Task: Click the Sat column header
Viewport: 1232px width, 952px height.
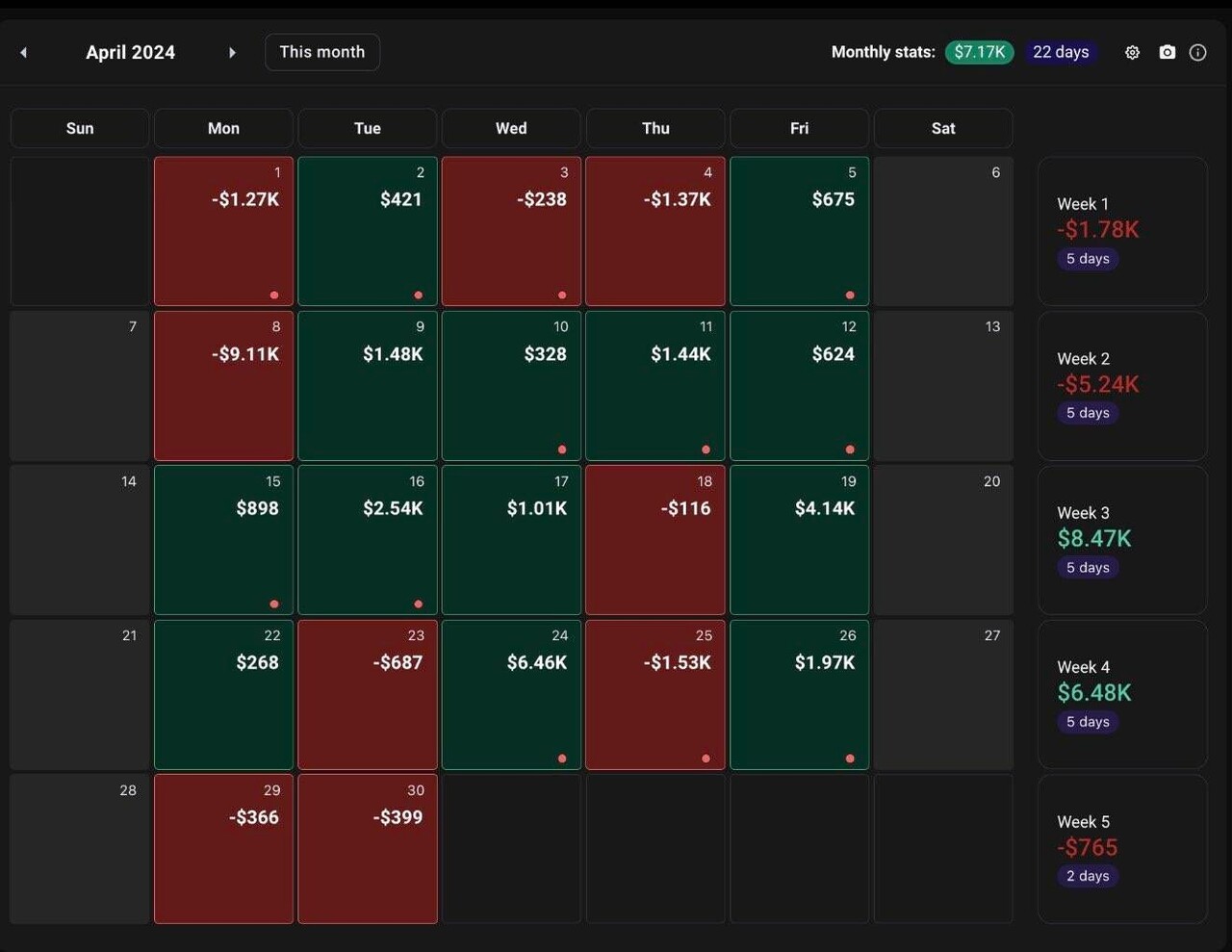Action: [x=943, y=128]
